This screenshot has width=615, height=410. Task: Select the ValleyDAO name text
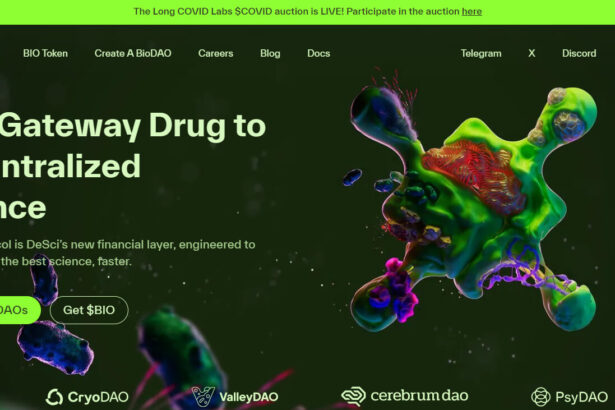tap(249, 397)
